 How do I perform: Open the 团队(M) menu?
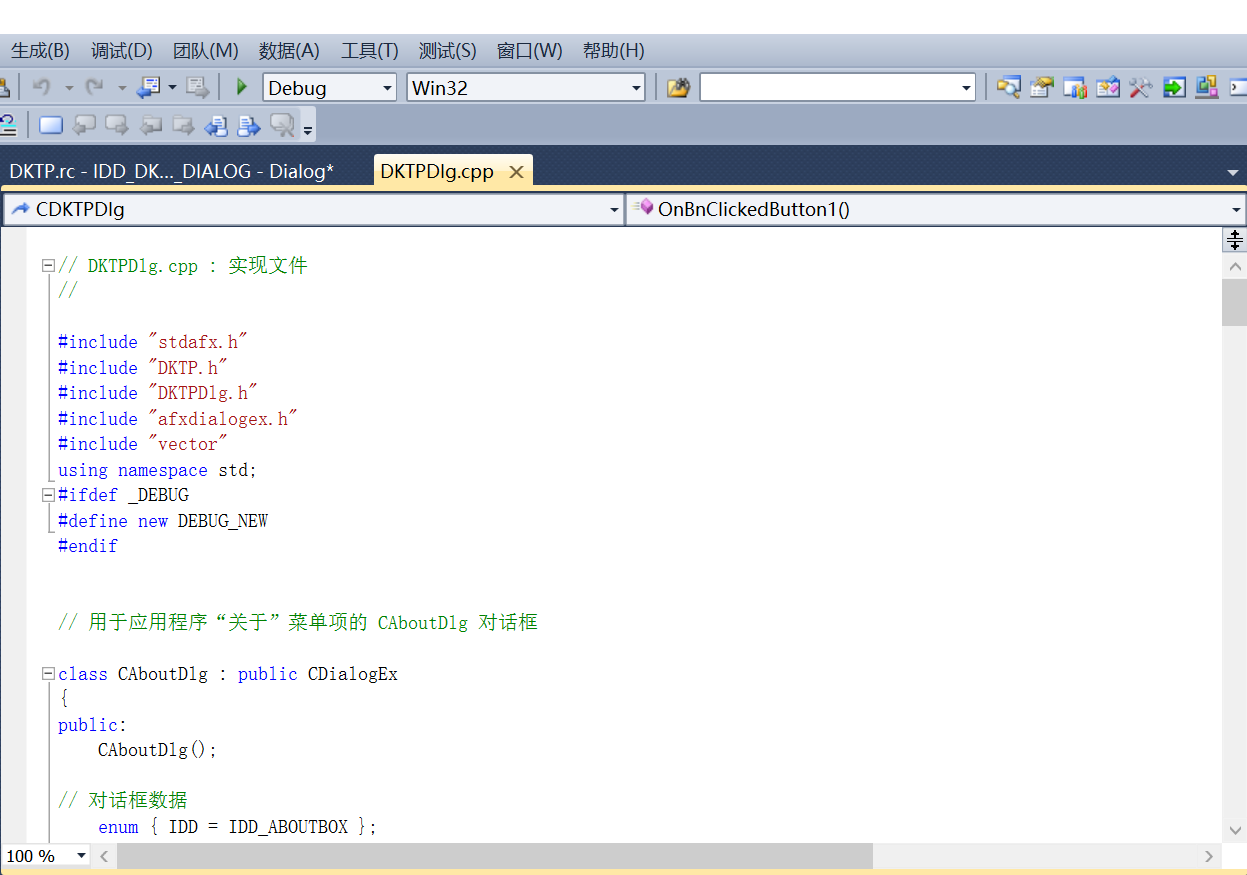(x=206, y=50)
